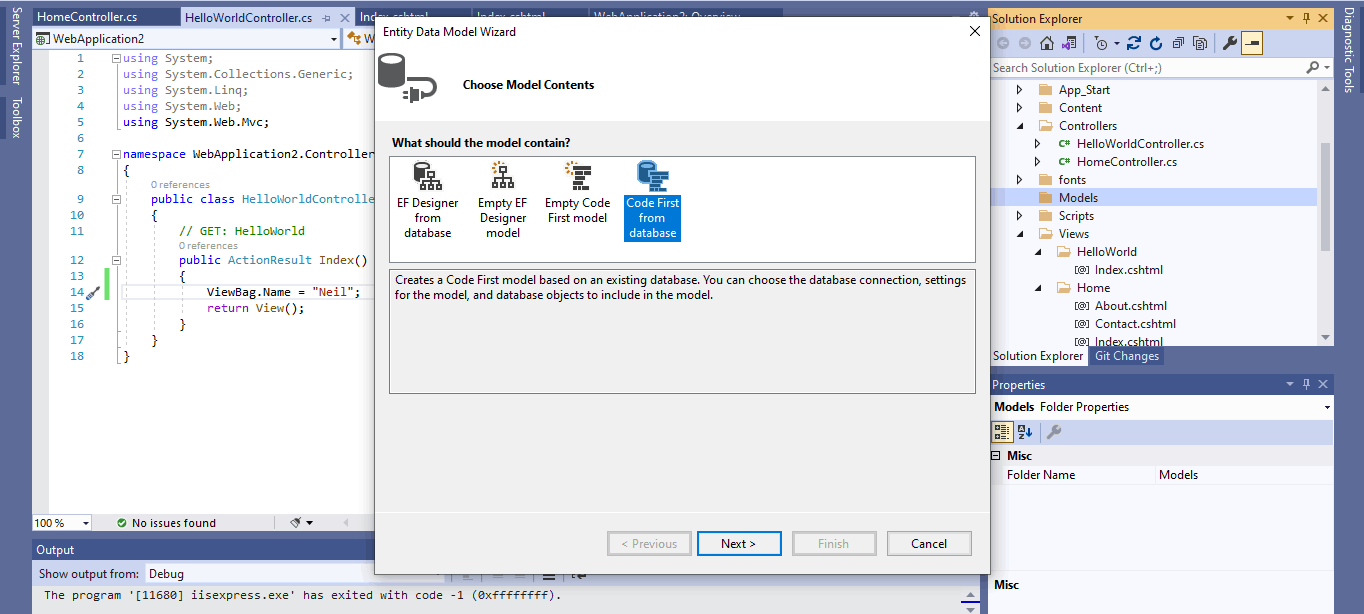1364x614 pixels.
Task: Collapse namespace block on line 7
Action: click(x=116, y=155)
